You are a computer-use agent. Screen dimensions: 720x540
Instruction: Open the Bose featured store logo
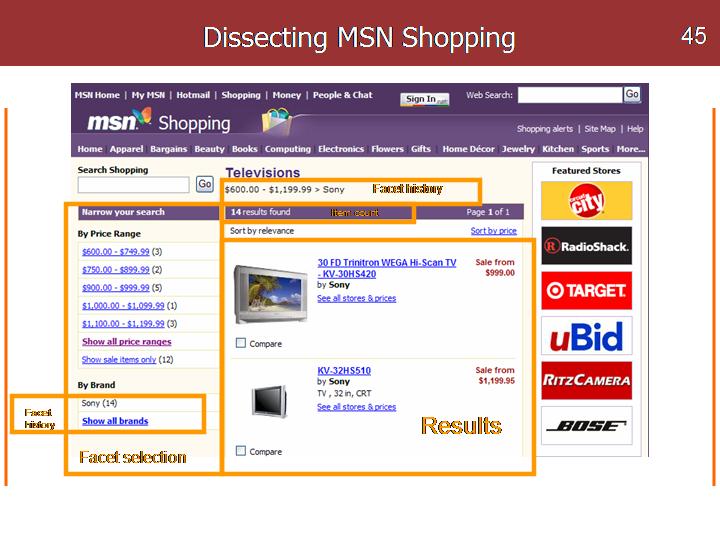coord(586,426)
